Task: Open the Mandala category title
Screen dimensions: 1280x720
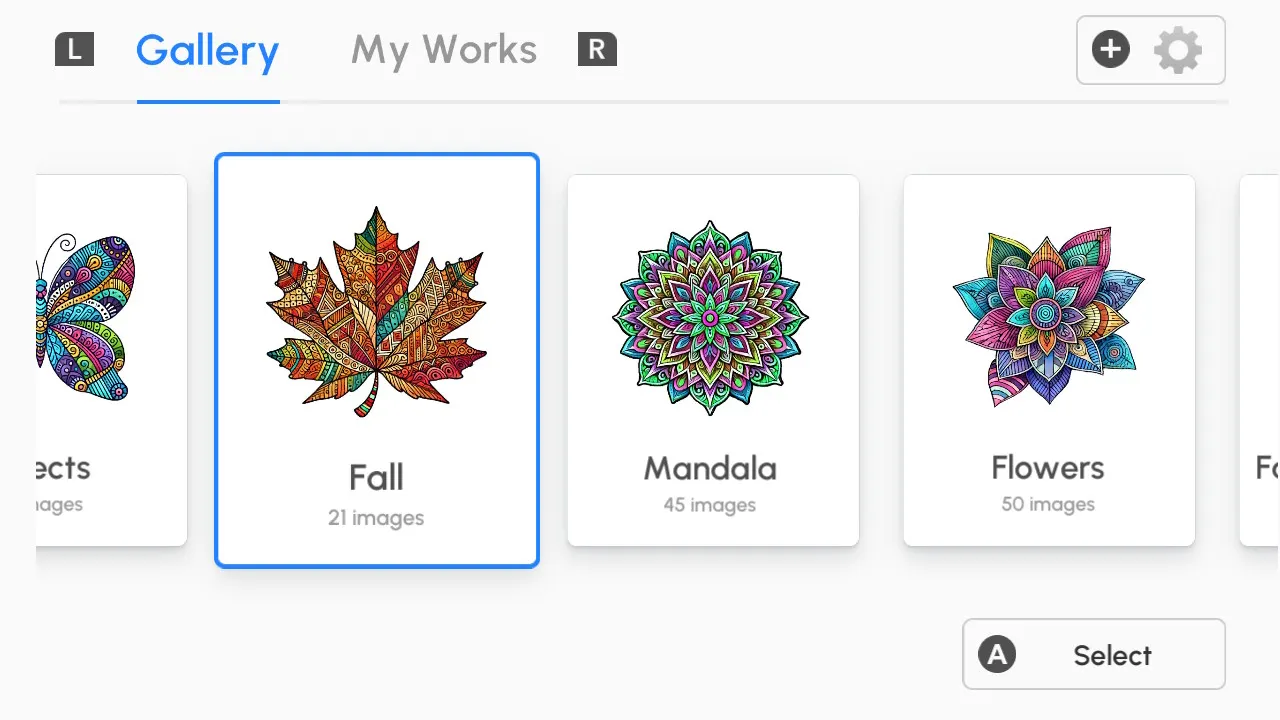Action: tap(710, 468)
